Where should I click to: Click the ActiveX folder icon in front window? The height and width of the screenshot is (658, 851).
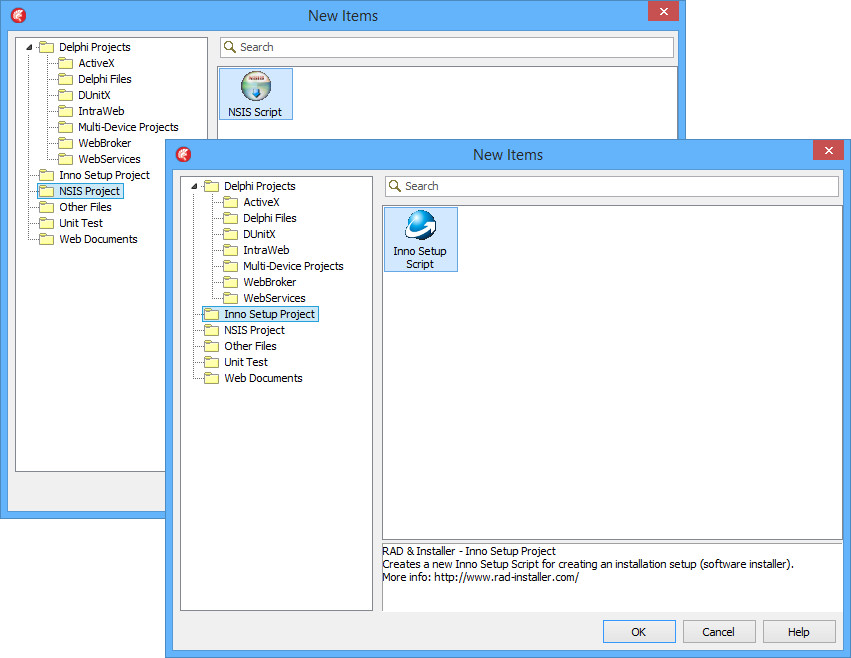point(231,202)
